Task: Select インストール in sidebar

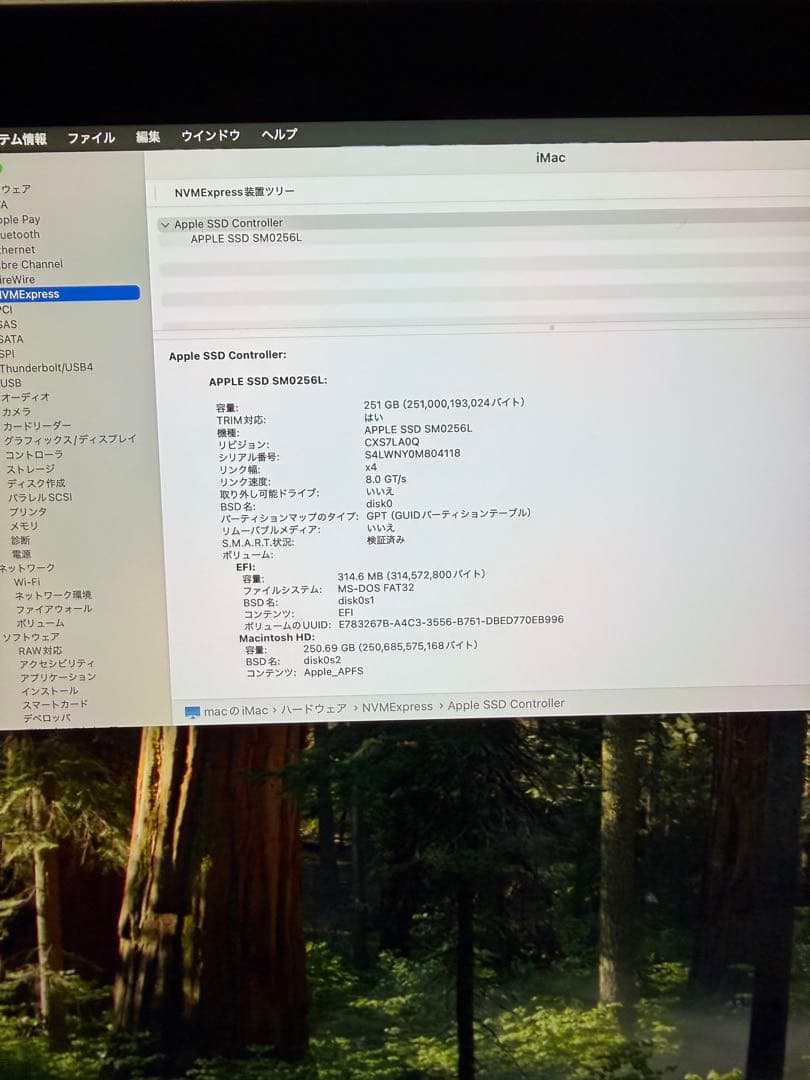Action: pyautogui.click(x=50, y=692)
